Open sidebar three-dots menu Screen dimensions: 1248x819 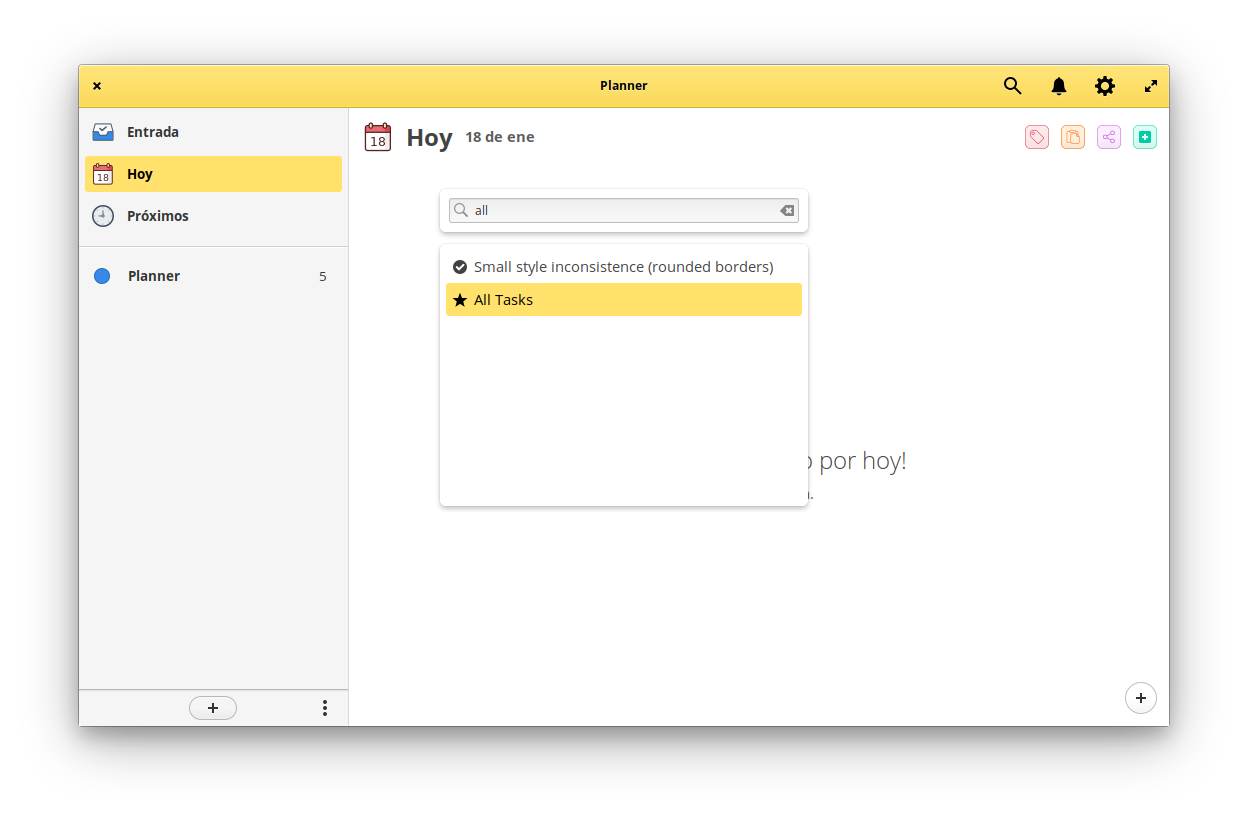tap(325, 708)
